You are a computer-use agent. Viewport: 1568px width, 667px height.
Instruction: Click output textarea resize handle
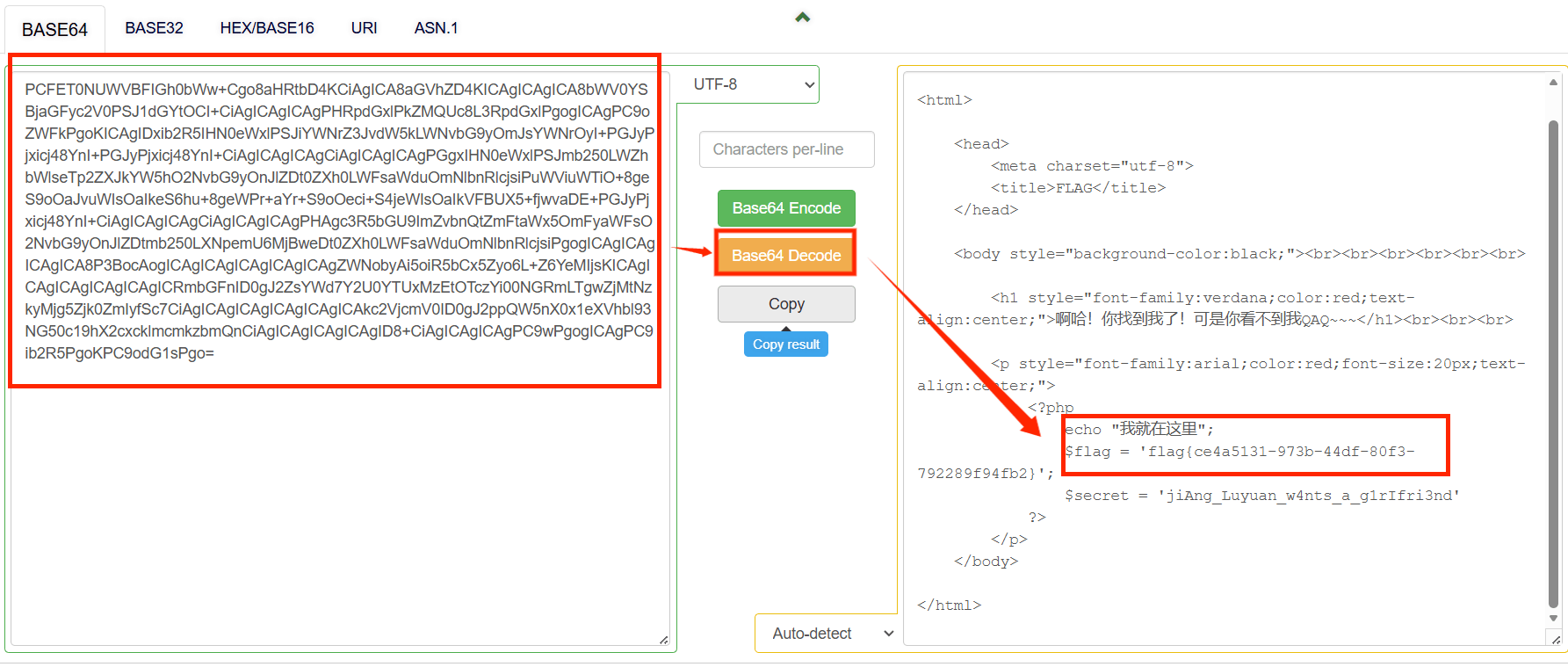[1556, 639]
